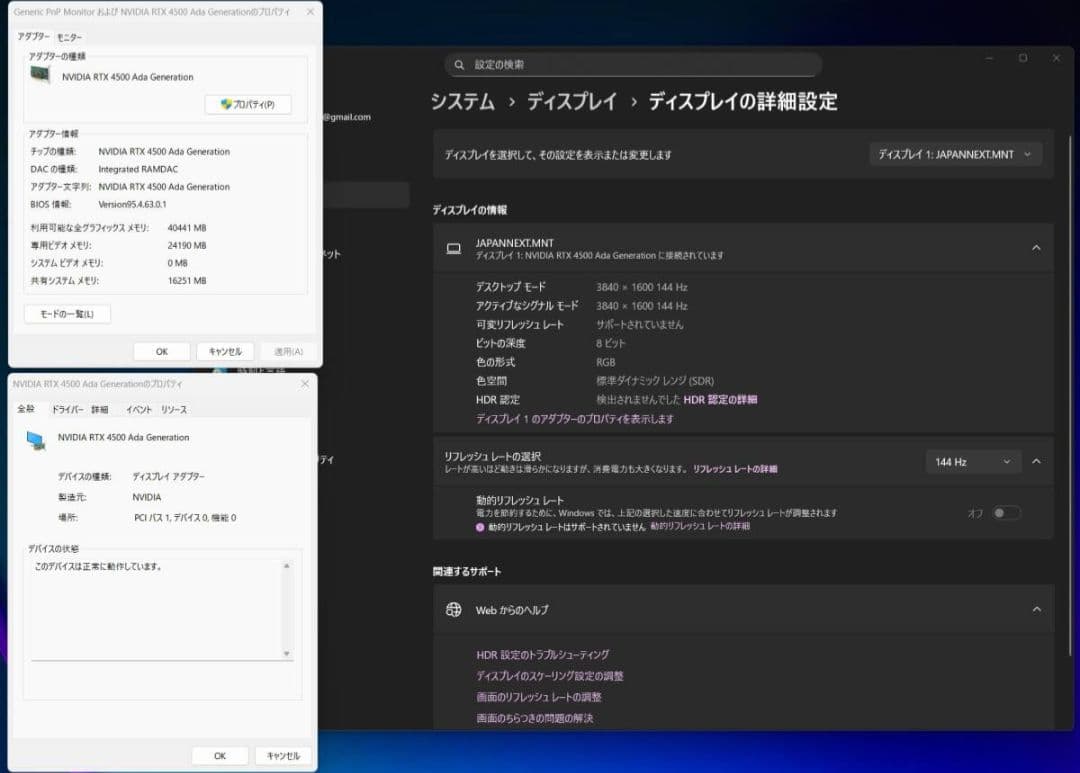Enable the 動的リフレッシュレート toggle

coord(1007,512)
